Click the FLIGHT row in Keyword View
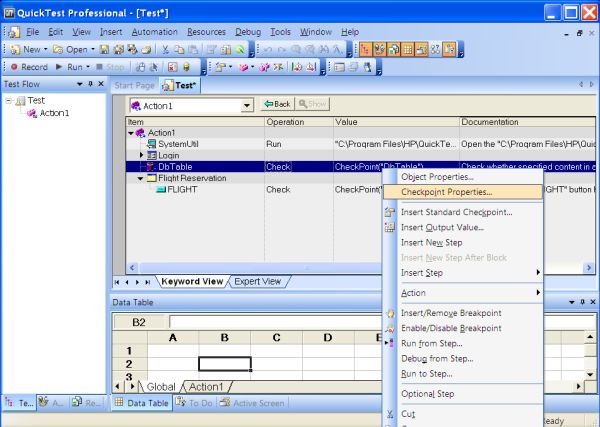600x427 pixels. [360, 189]
